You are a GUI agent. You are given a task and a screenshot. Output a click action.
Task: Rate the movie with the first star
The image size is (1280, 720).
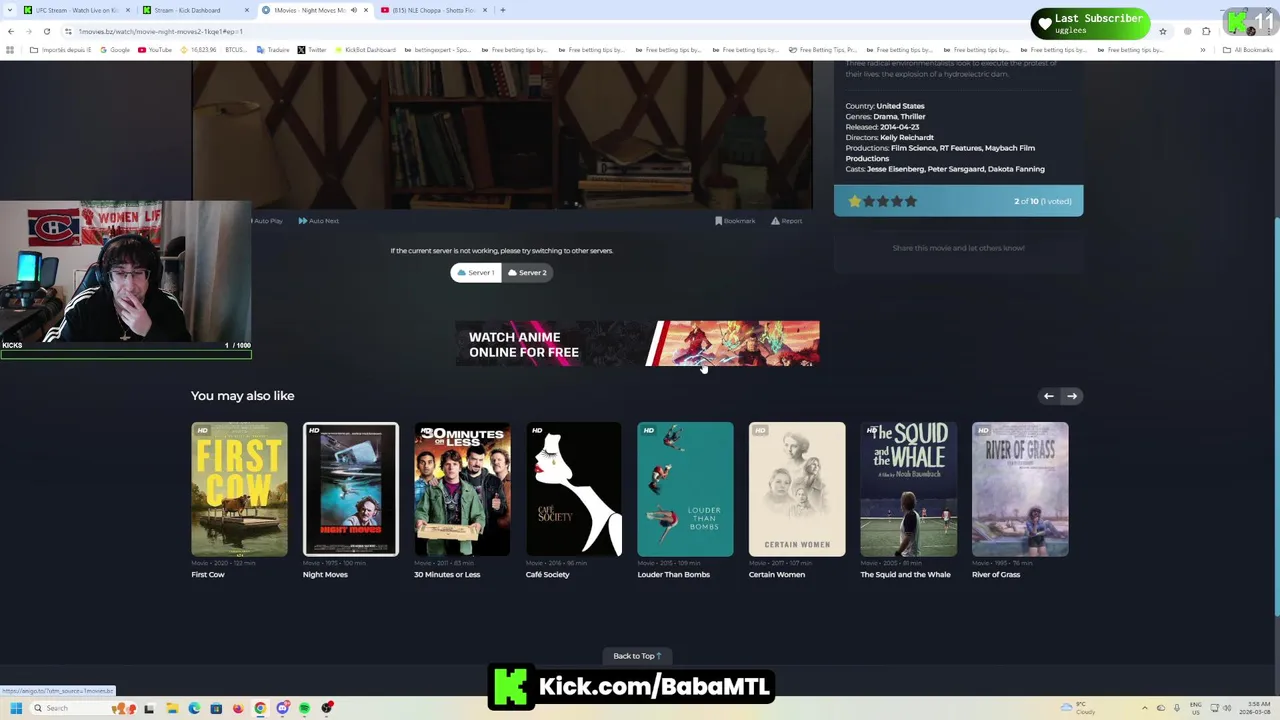(x=855, y=201)
